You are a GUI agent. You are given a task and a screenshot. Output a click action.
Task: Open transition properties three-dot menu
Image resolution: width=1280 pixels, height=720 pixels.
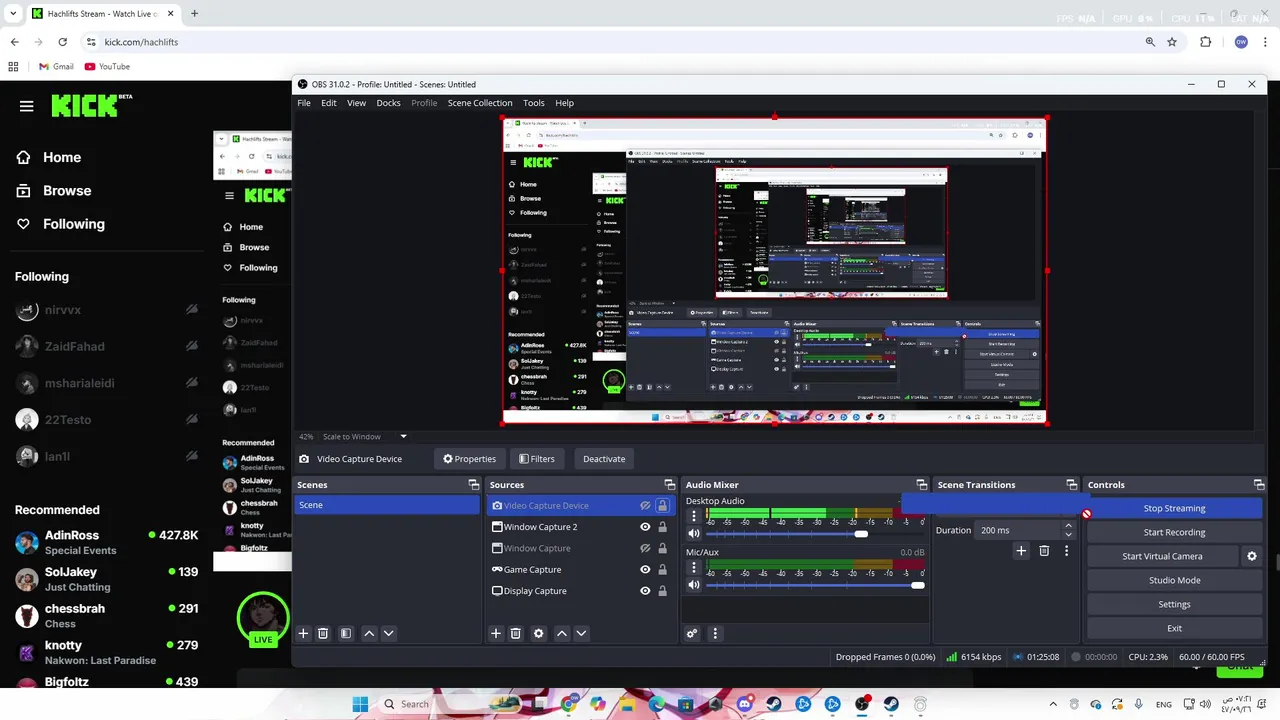pos(1066,551)
